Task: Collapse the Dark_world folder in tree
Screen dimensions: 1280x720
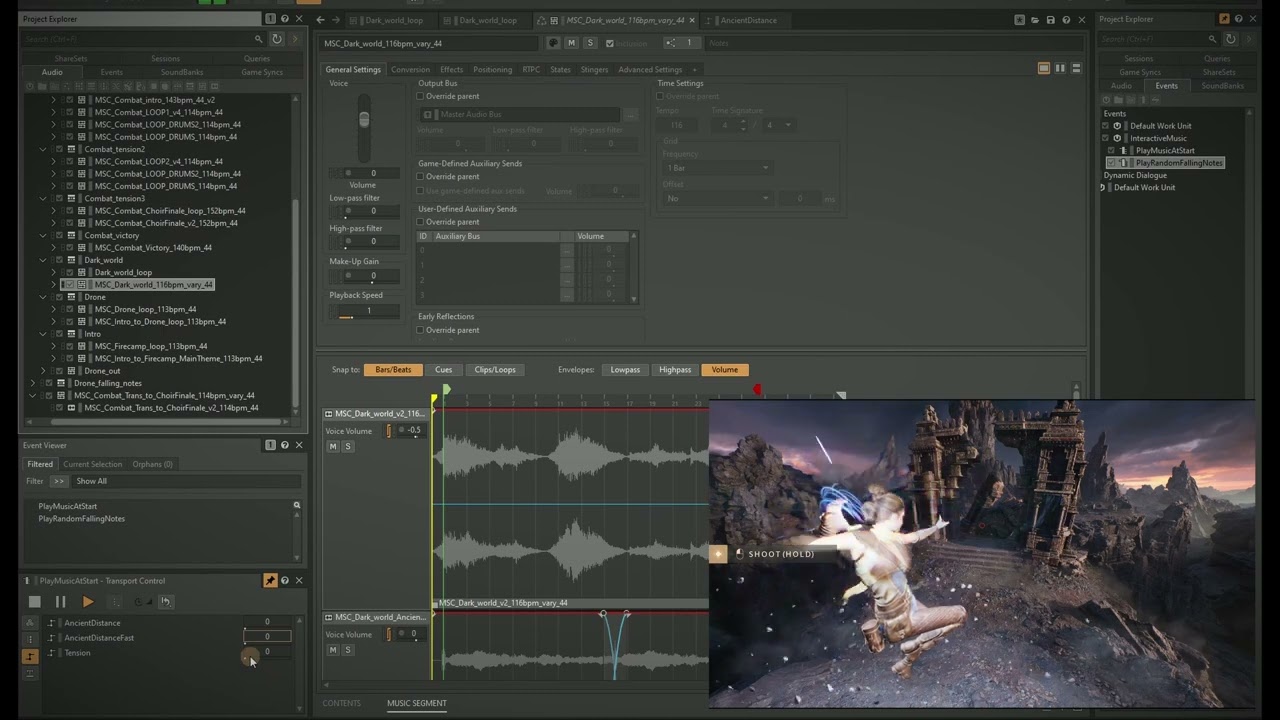Action: pyautogui.click(x=43, y=260)
